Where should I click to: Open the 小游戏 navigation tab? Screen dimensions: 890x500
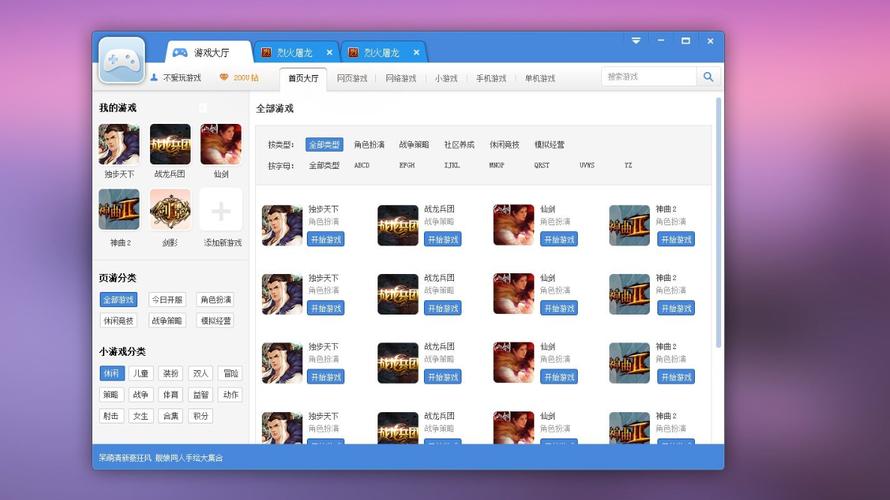[446, 78]
